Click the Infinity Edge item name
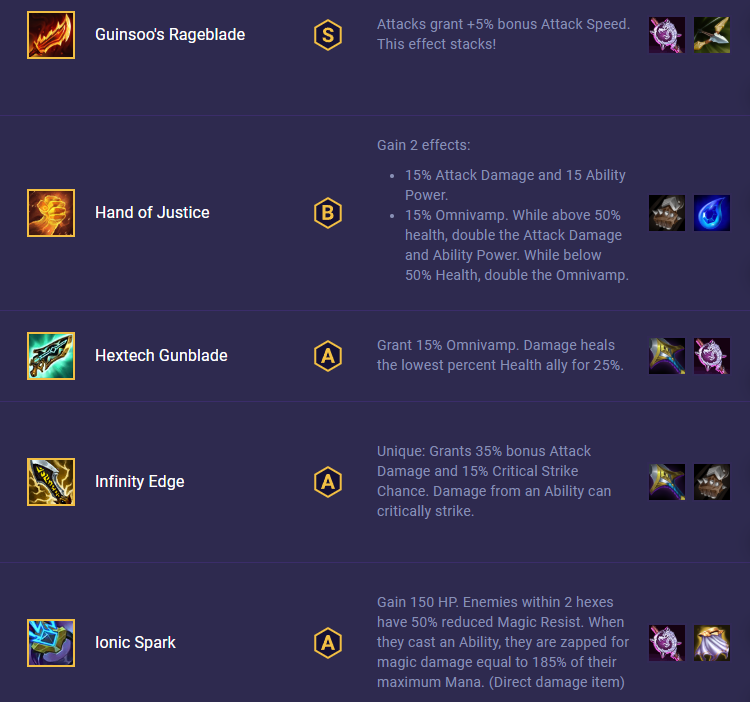The height and width of the screenshot is (702, 750). tap(140, 481)
